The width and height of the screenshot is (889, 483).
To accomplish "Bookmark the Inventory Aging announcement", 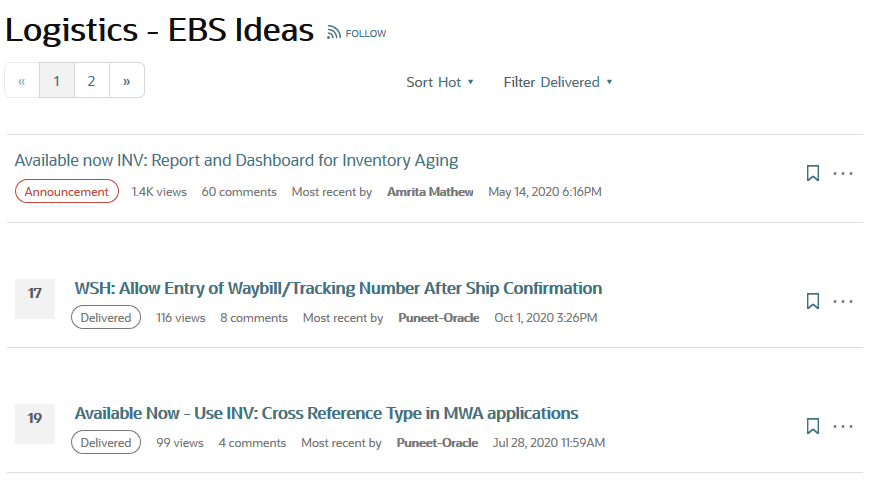I will pyautogui.click(x=813, y=173).
